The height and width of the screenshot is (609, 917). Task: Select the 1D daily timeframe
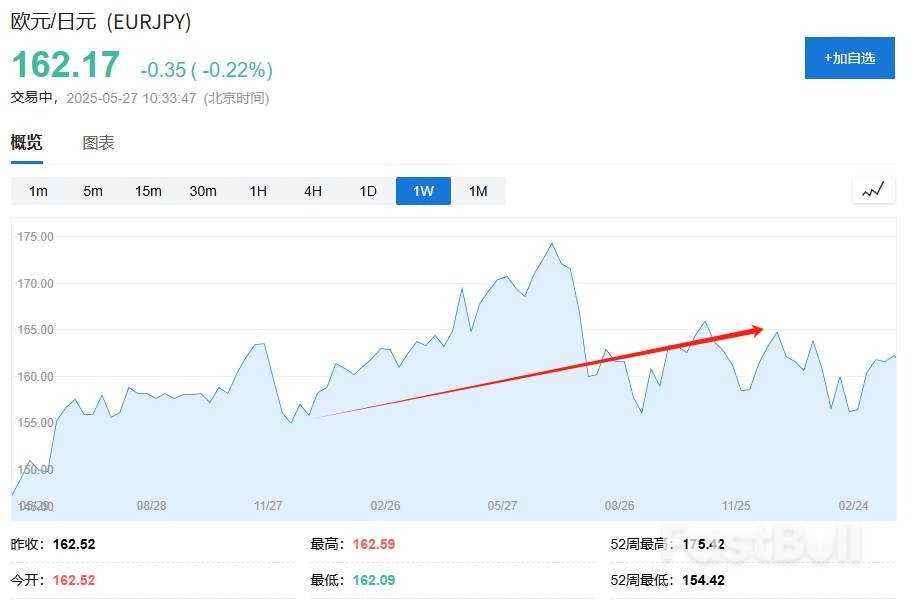[367, 190]
